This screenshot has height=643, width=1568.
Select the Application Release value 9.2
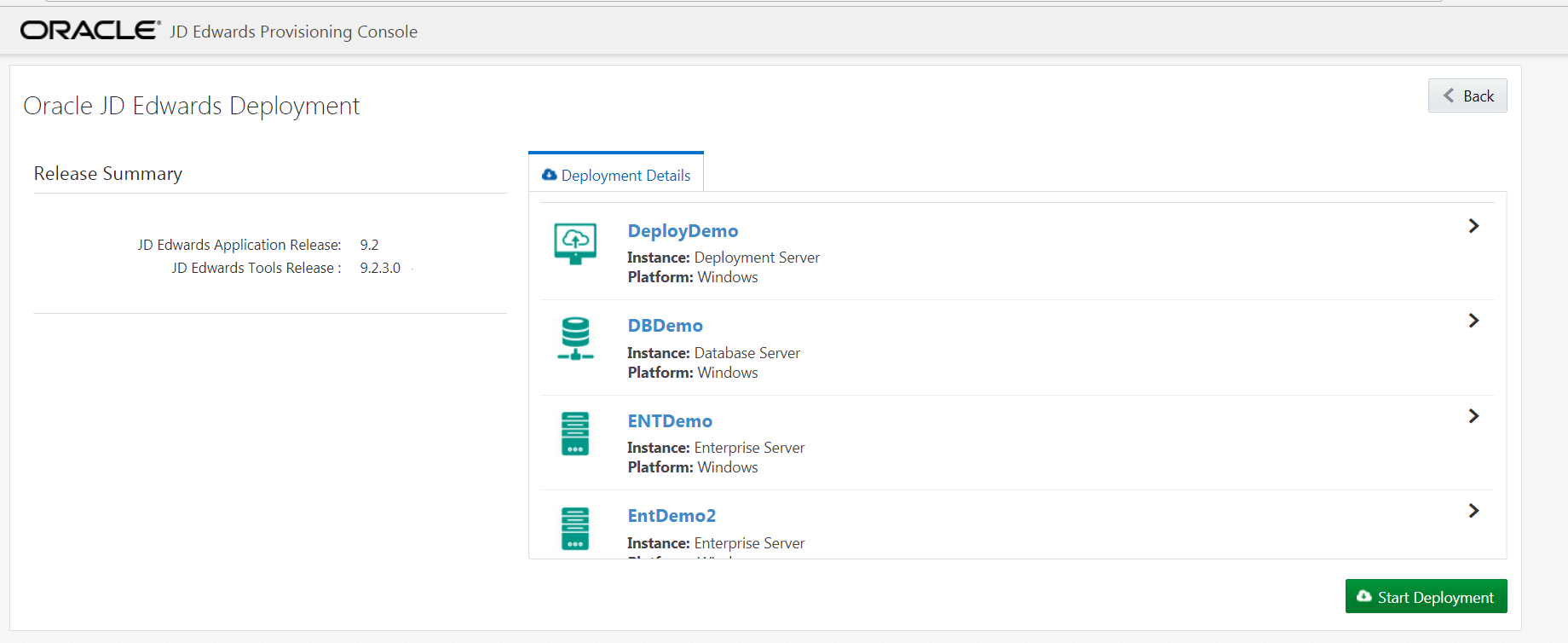[369, 245]
